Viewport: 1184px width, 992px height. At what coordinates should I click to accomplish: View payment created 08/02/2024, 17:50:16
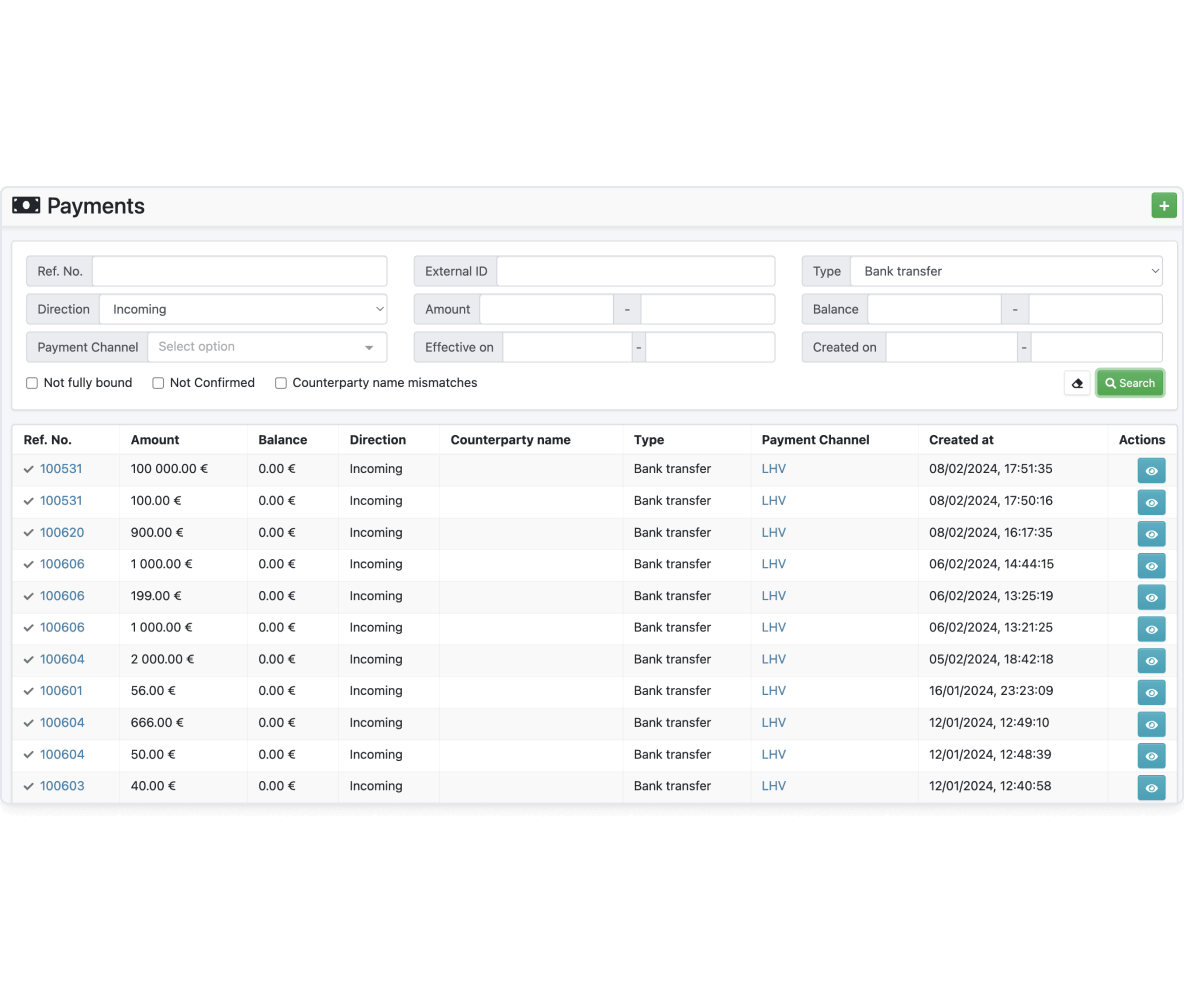point(1152,502)
